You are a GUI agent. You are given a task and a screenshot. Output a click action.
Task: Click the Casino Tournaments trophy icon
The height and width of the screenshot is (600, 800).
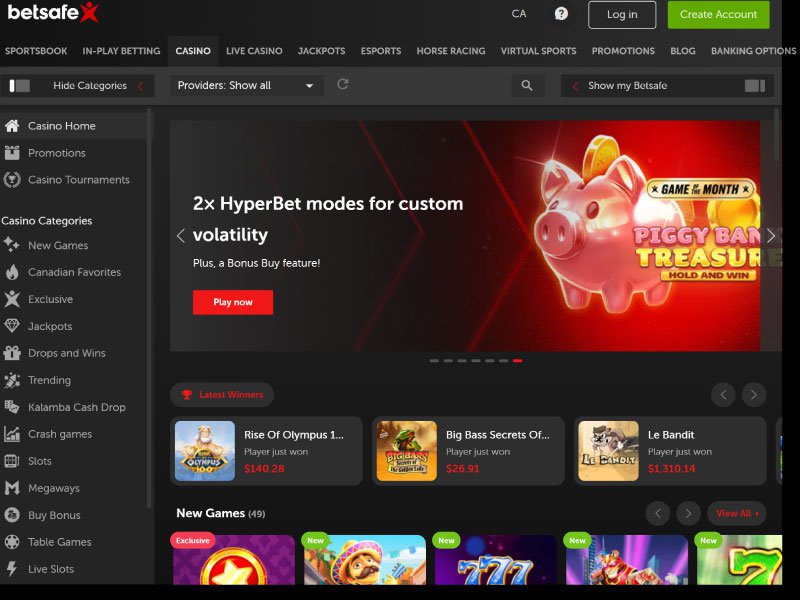coord(12,180)
